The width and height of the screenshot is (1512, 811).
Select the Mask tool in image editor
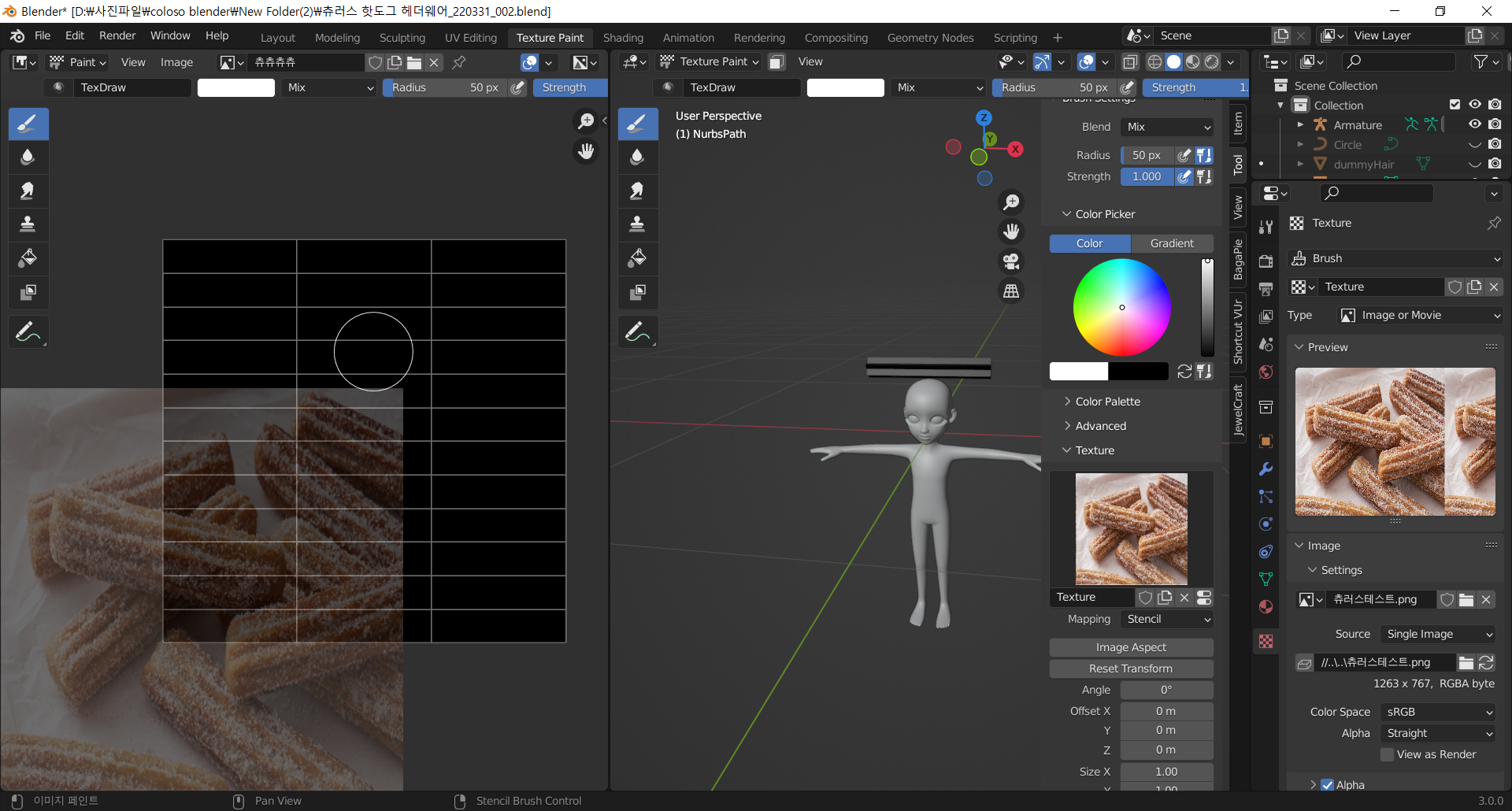[x=28, y=292]
